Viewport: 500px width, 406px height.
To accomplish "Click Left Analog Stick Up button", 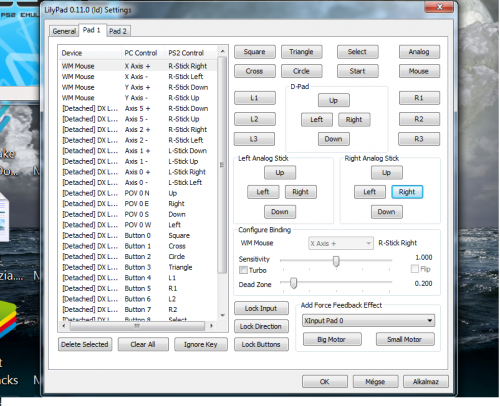I will [280, 173].
